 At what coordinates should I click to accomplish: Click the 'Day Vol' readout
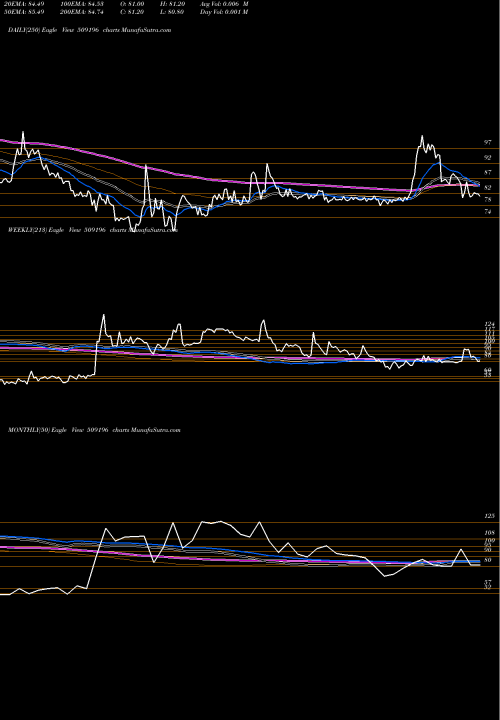coord(225,12)
